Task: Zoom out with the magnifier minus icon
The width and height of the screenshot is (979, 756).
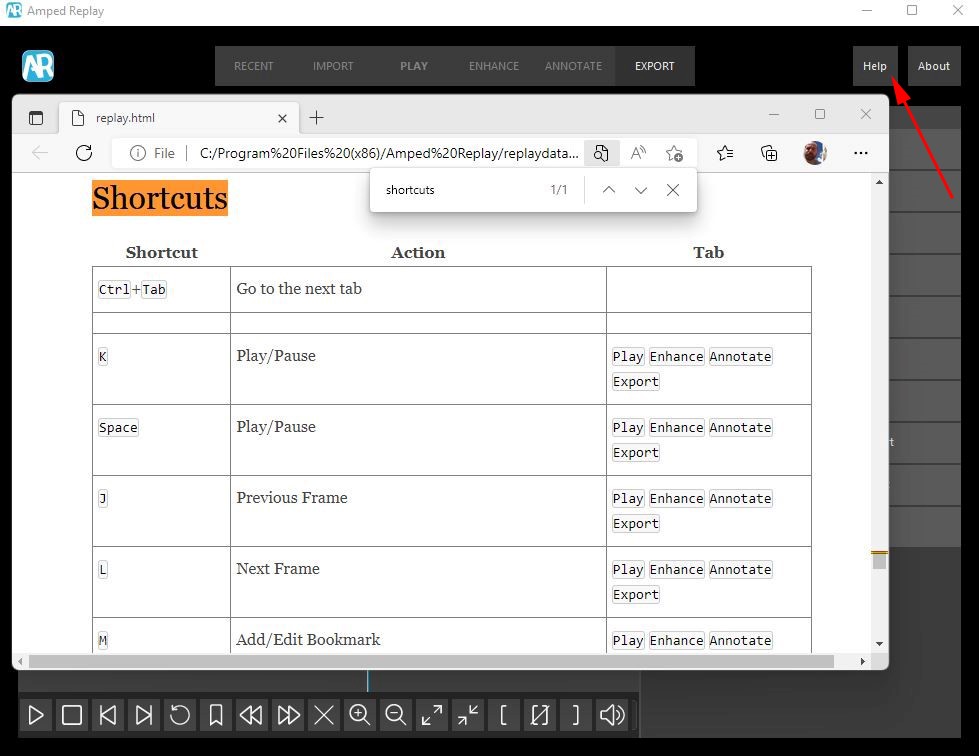Action: point(395,715)
